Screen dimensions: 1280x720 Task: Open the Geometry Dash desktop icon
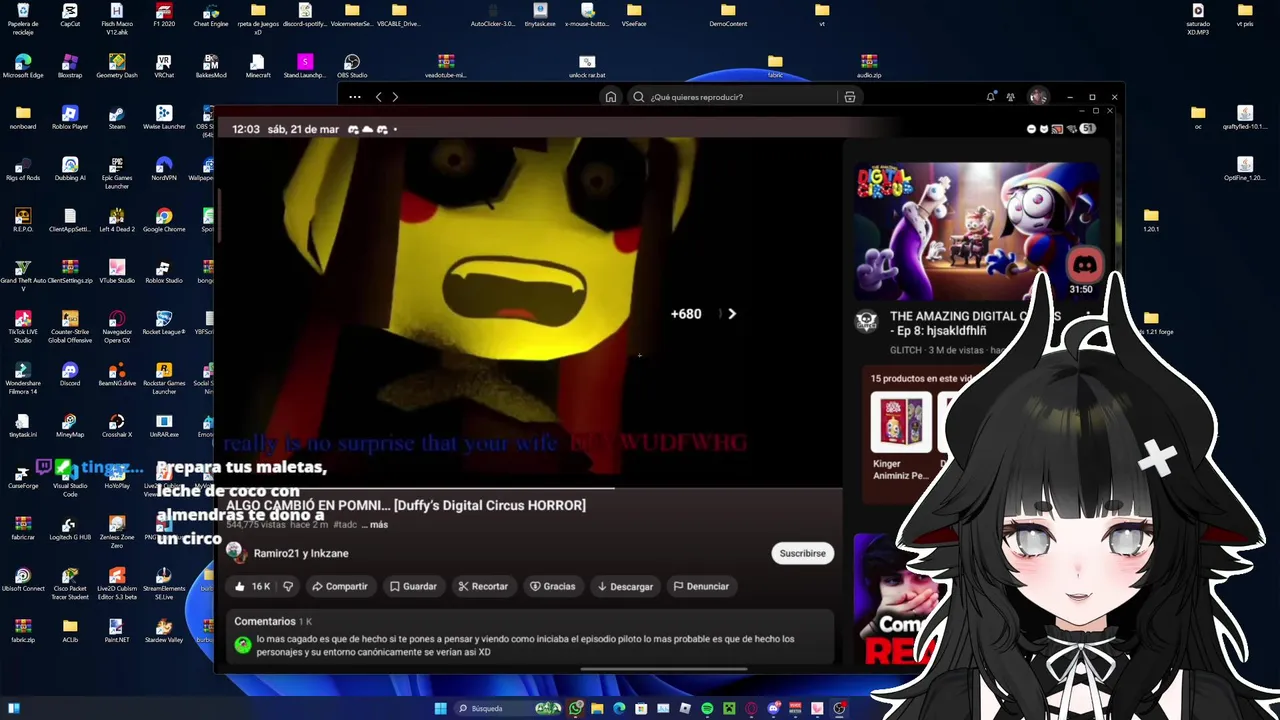pyautogui.click(x=117, y=67)
